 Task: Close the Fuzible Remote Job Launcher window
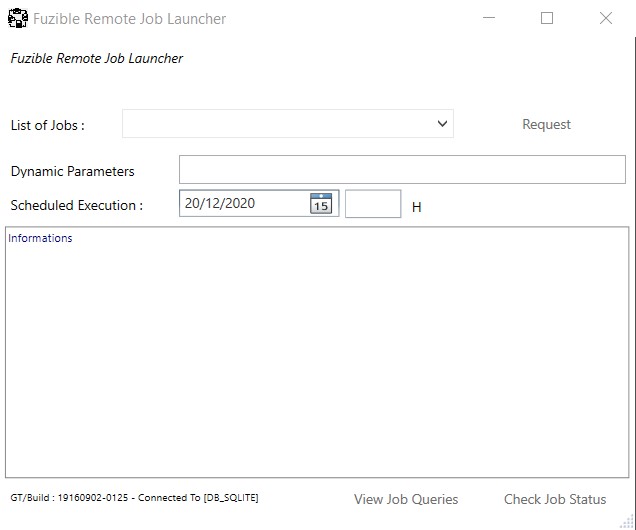point(606,18)
